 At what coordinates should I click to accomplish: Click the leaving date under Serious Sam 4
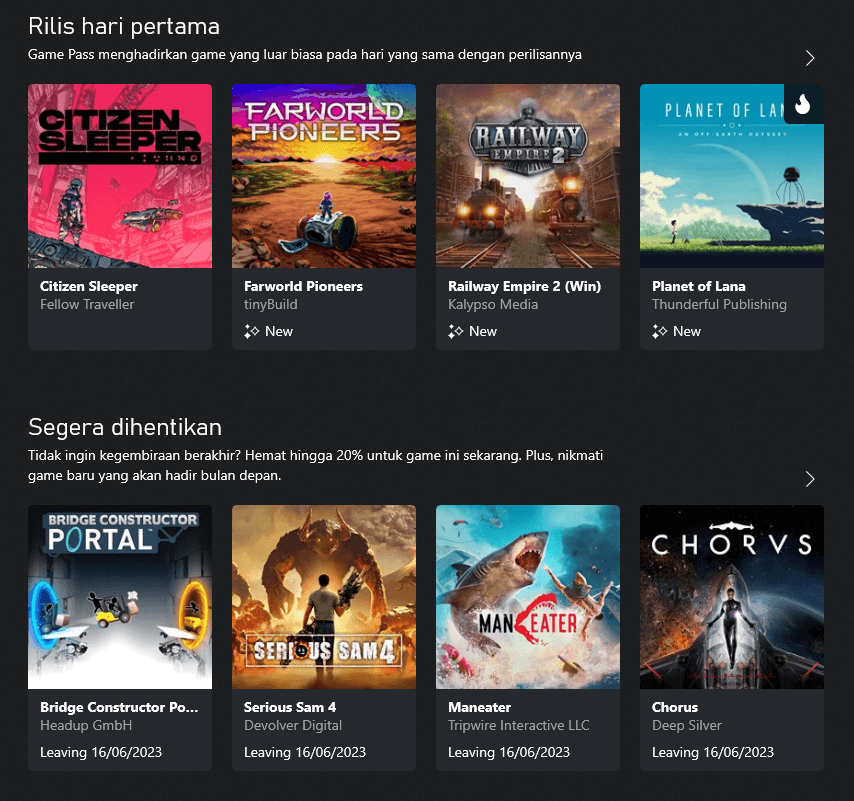point(305,752)
